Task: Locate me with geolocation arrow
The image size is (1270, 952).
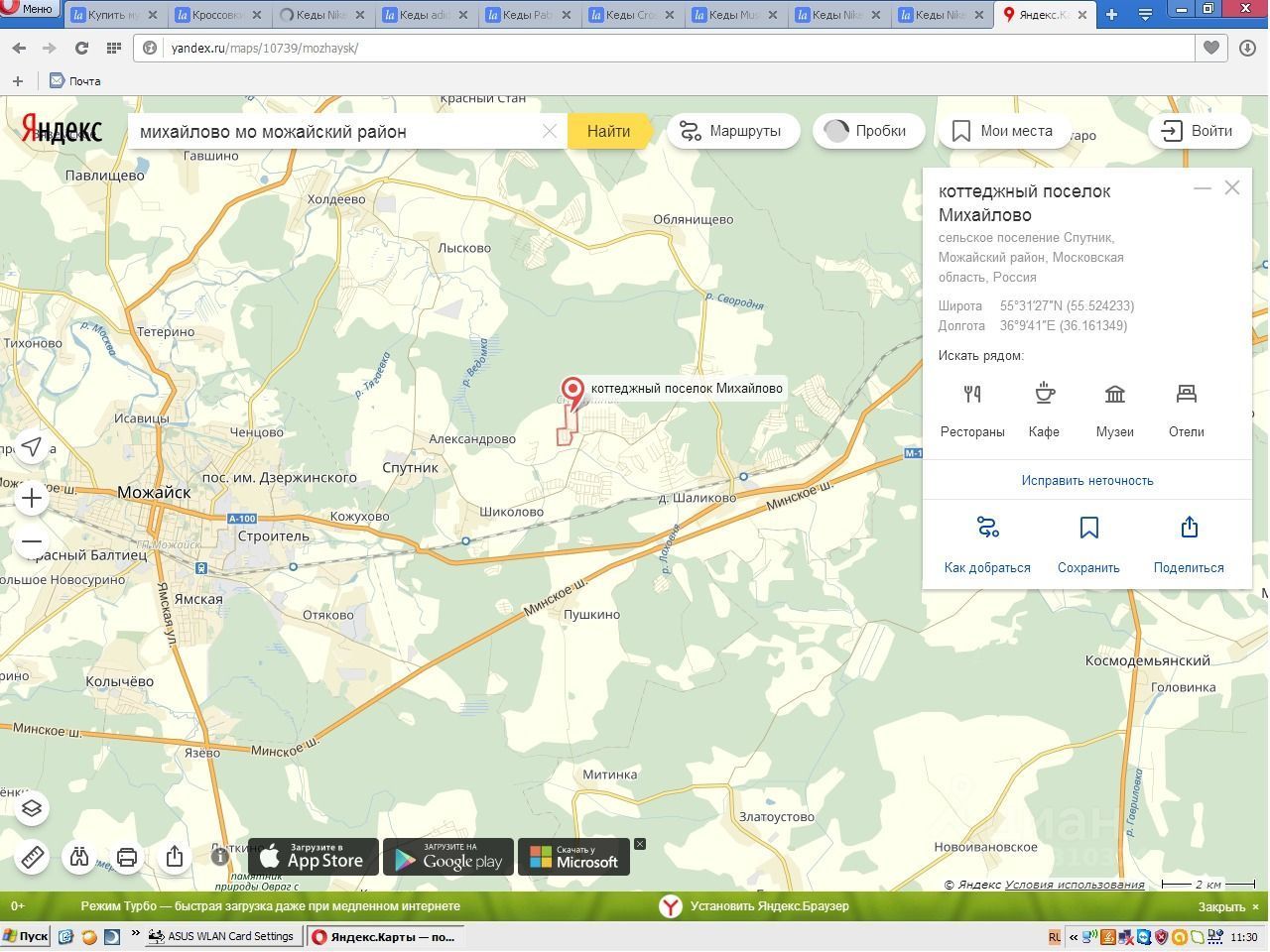Action: click(x=32, y=447)
